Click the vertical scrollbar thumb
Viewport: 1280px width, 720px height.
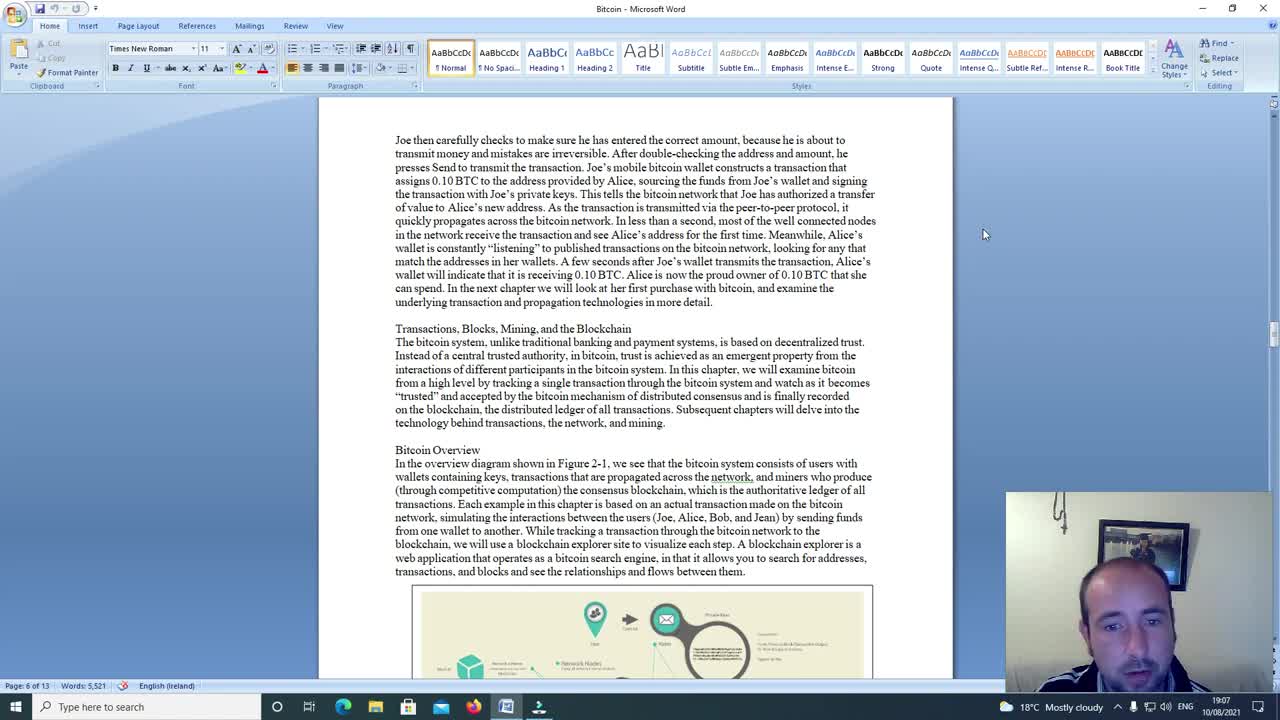click(x=1273, y=334)
